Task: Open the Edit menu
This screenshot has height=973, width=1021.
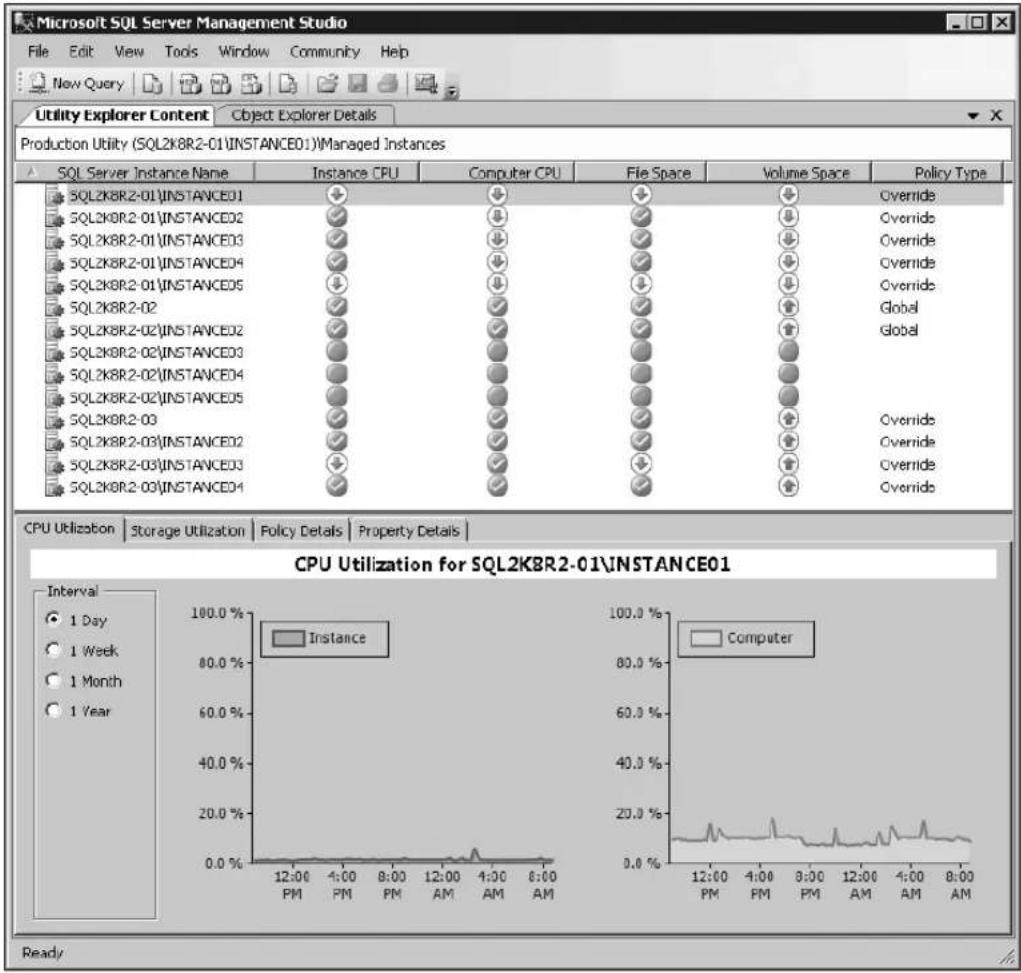Action: click(81, 51)
